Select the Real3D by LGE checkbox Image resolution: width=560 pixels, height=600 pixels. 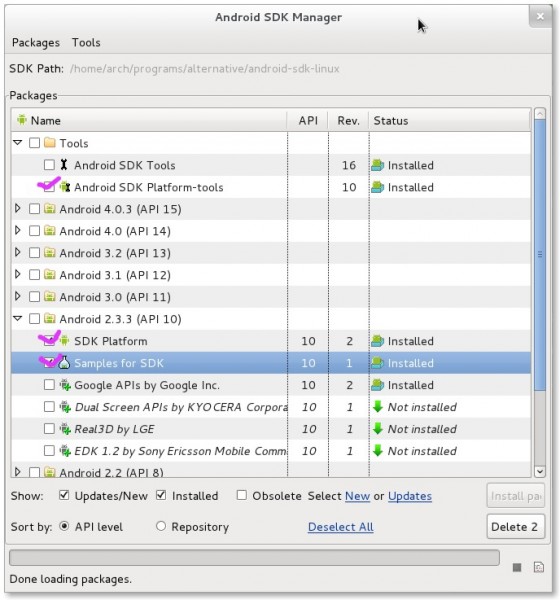click(49, 429)
